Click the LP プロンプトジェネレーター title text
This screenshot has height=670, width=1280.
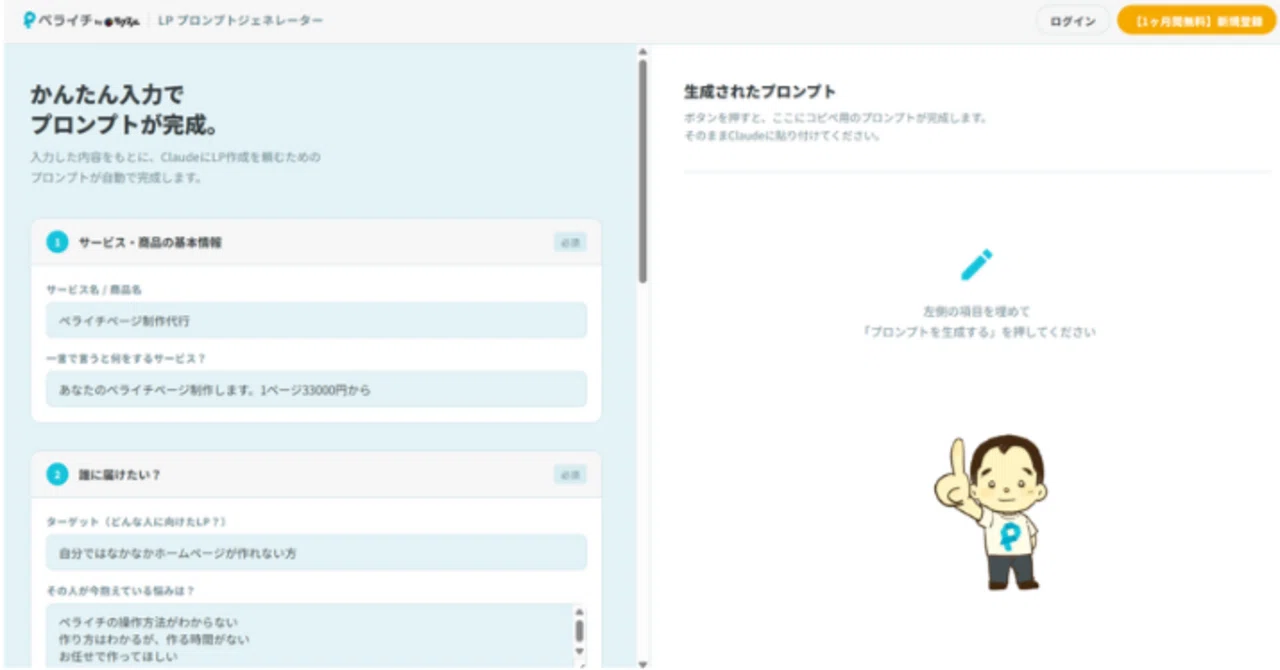240,21
